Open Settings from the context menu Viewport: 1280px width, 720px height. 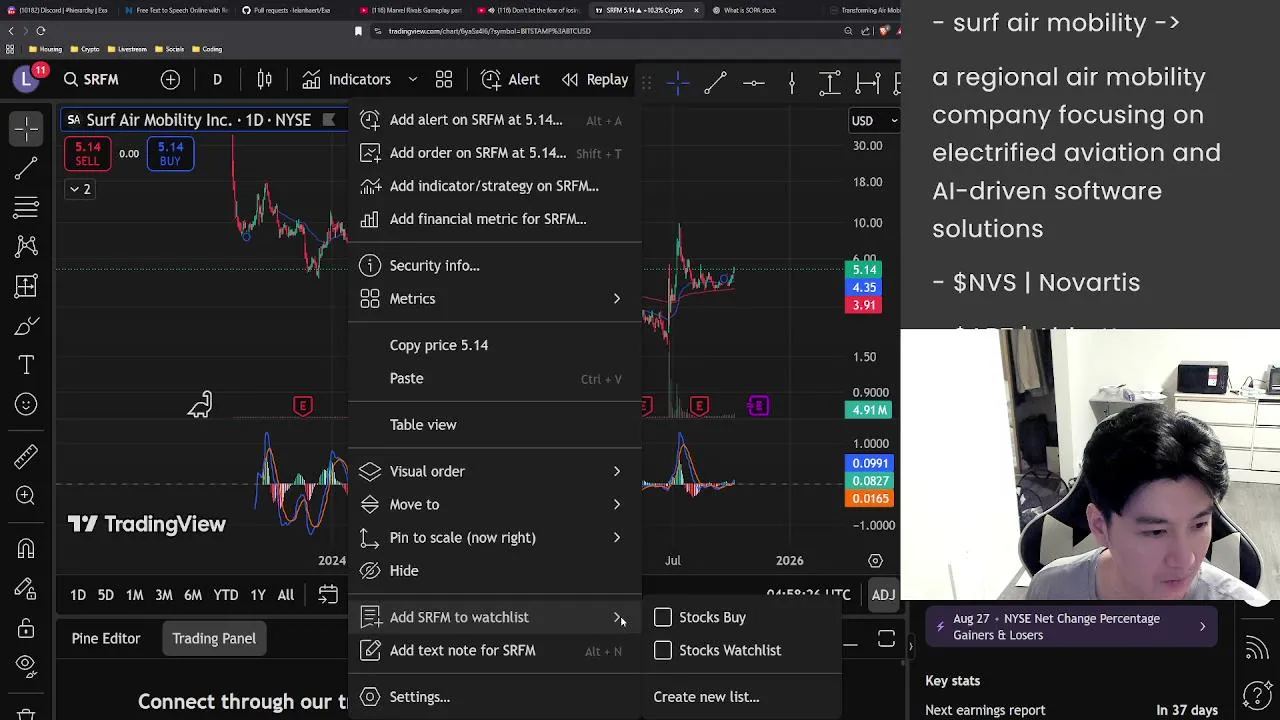click(495, 697)
